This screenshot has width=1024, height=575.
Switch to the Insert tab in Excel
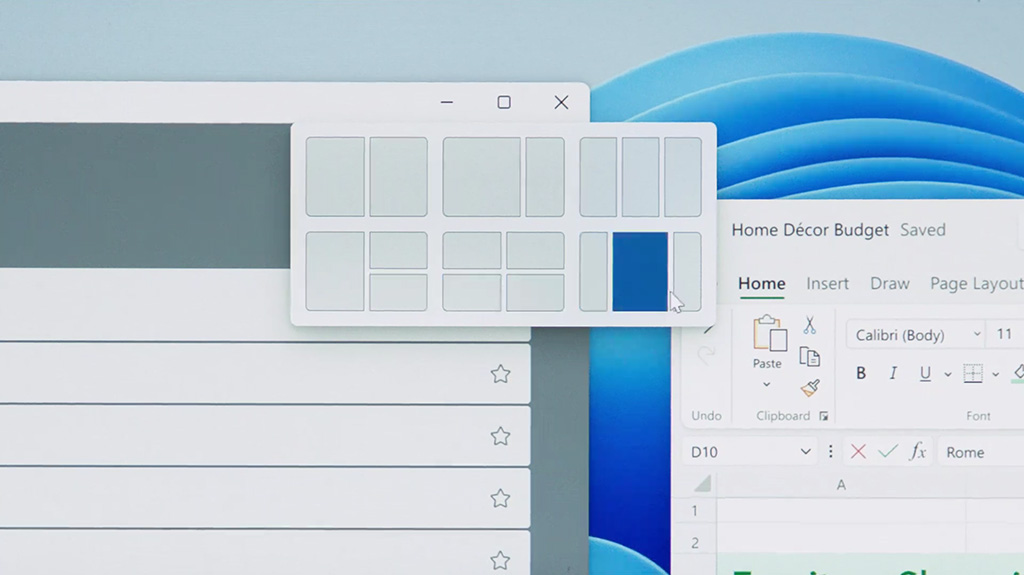827,284
